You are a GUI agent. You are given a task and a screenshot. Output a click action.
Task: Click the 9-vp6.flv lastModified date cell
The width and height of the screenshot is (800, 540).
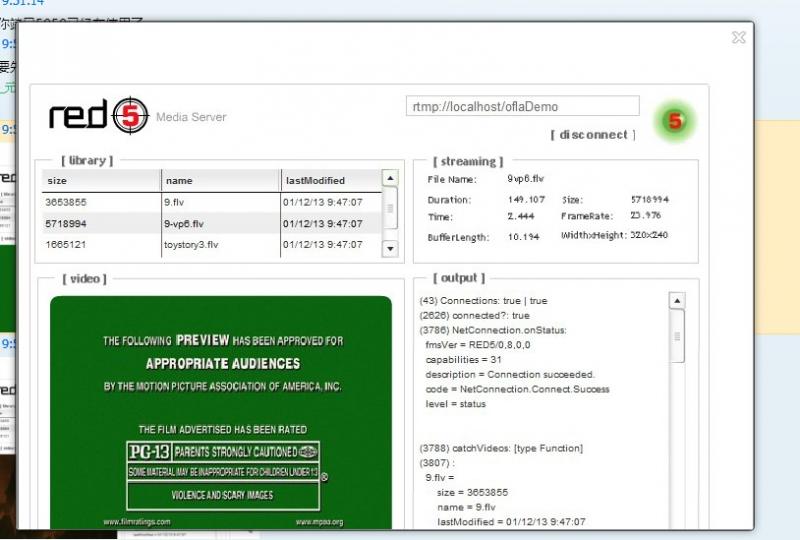pos(323,224)
